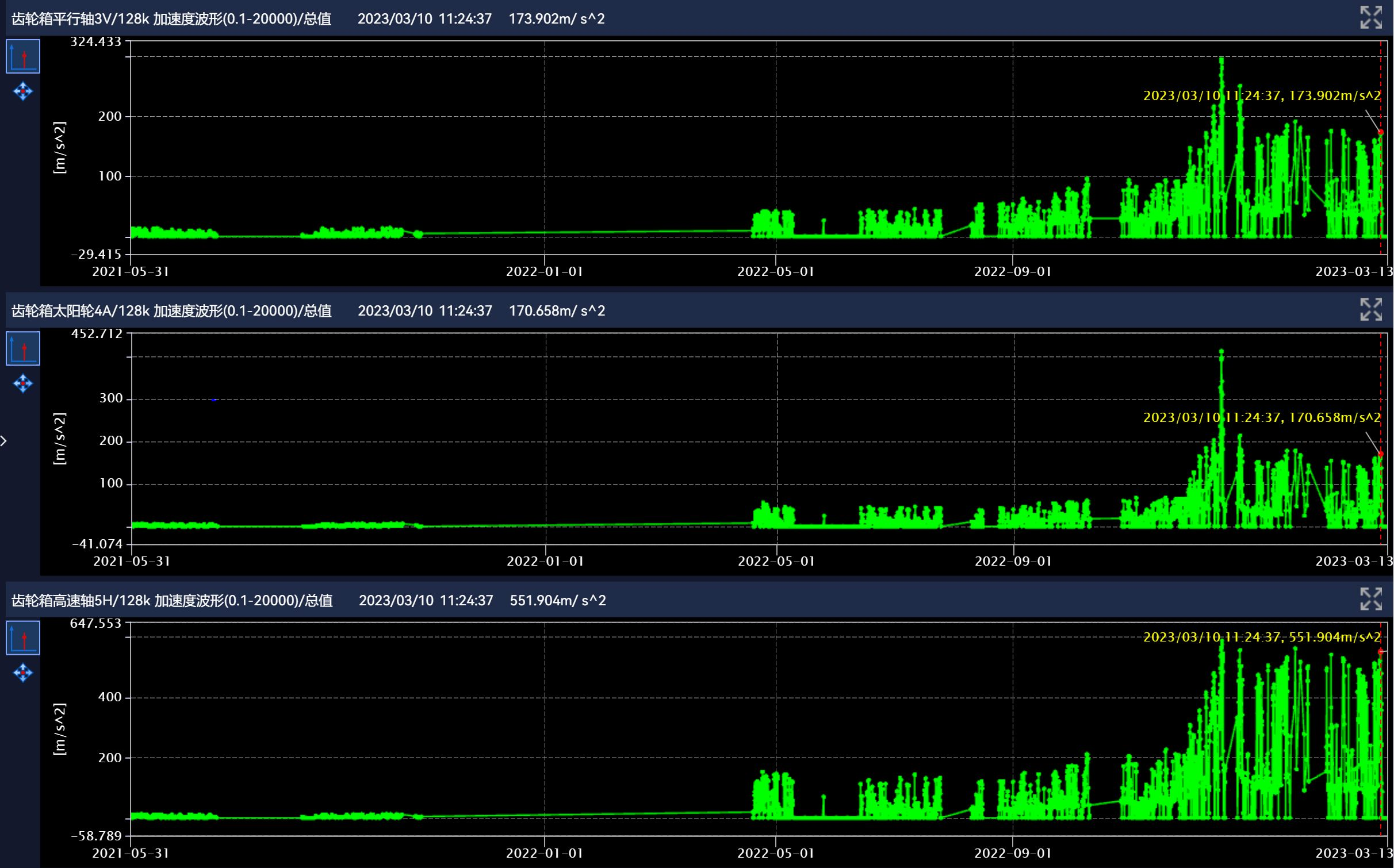Screen dimensions: 1394x868
Task: Click the highest peak on 平行轴3V waveform
Action: click(1221, 59)
